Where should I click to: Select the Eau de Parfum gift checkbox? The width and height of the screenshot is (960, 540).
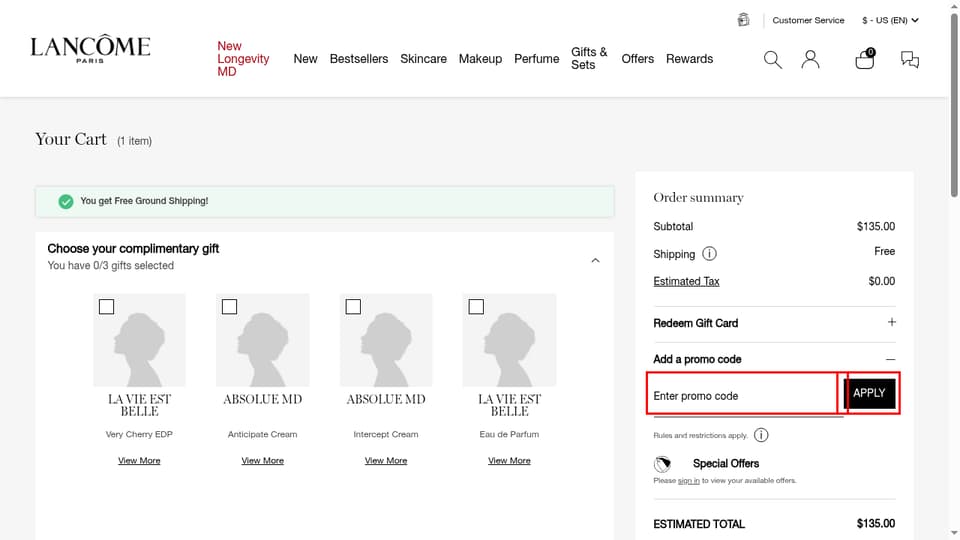pyautogui.click(x=476, y=307)
